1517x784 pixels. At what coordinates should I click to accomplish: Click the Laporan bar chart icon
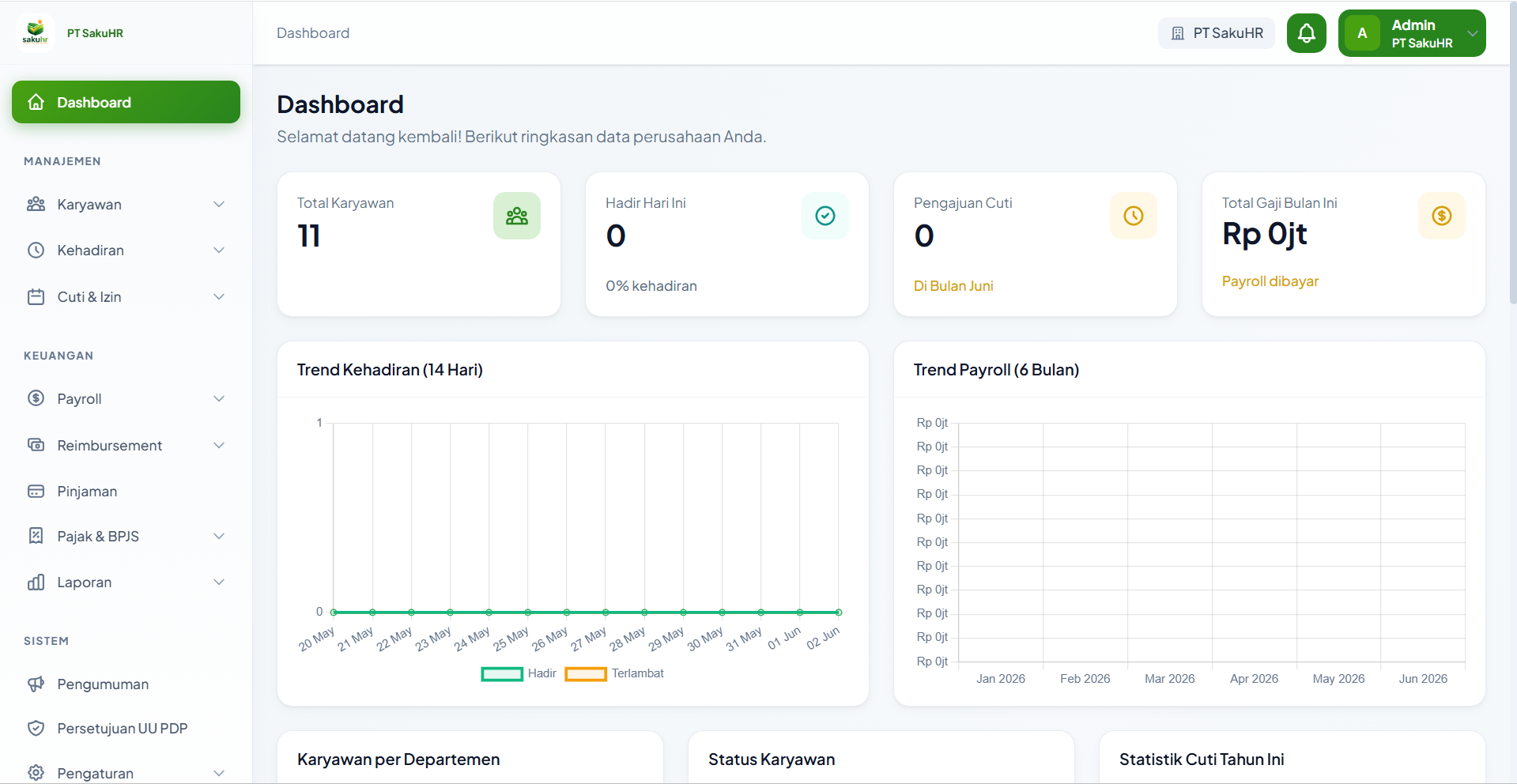36,582
